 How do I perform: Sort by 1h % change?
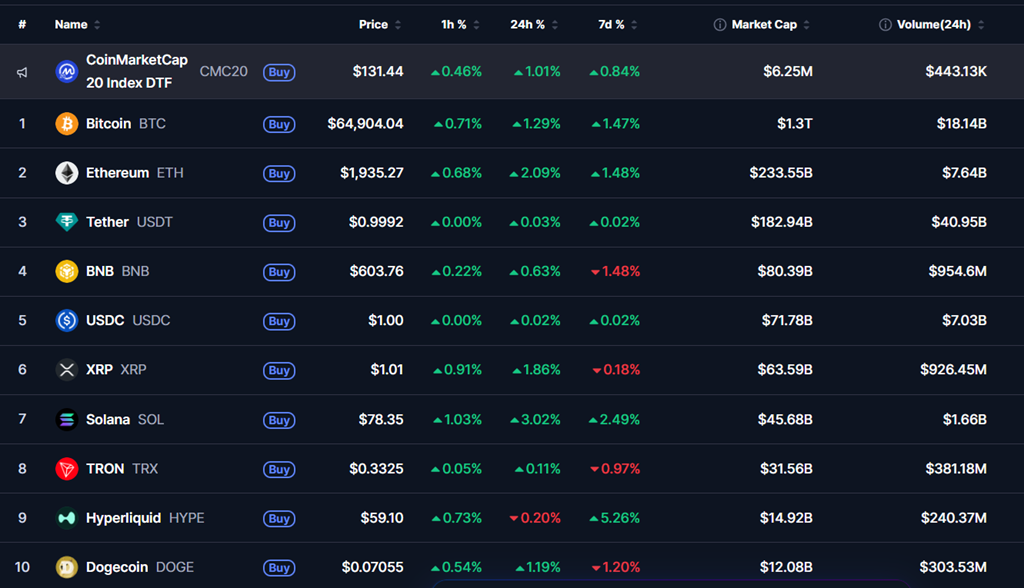(460, 25)
